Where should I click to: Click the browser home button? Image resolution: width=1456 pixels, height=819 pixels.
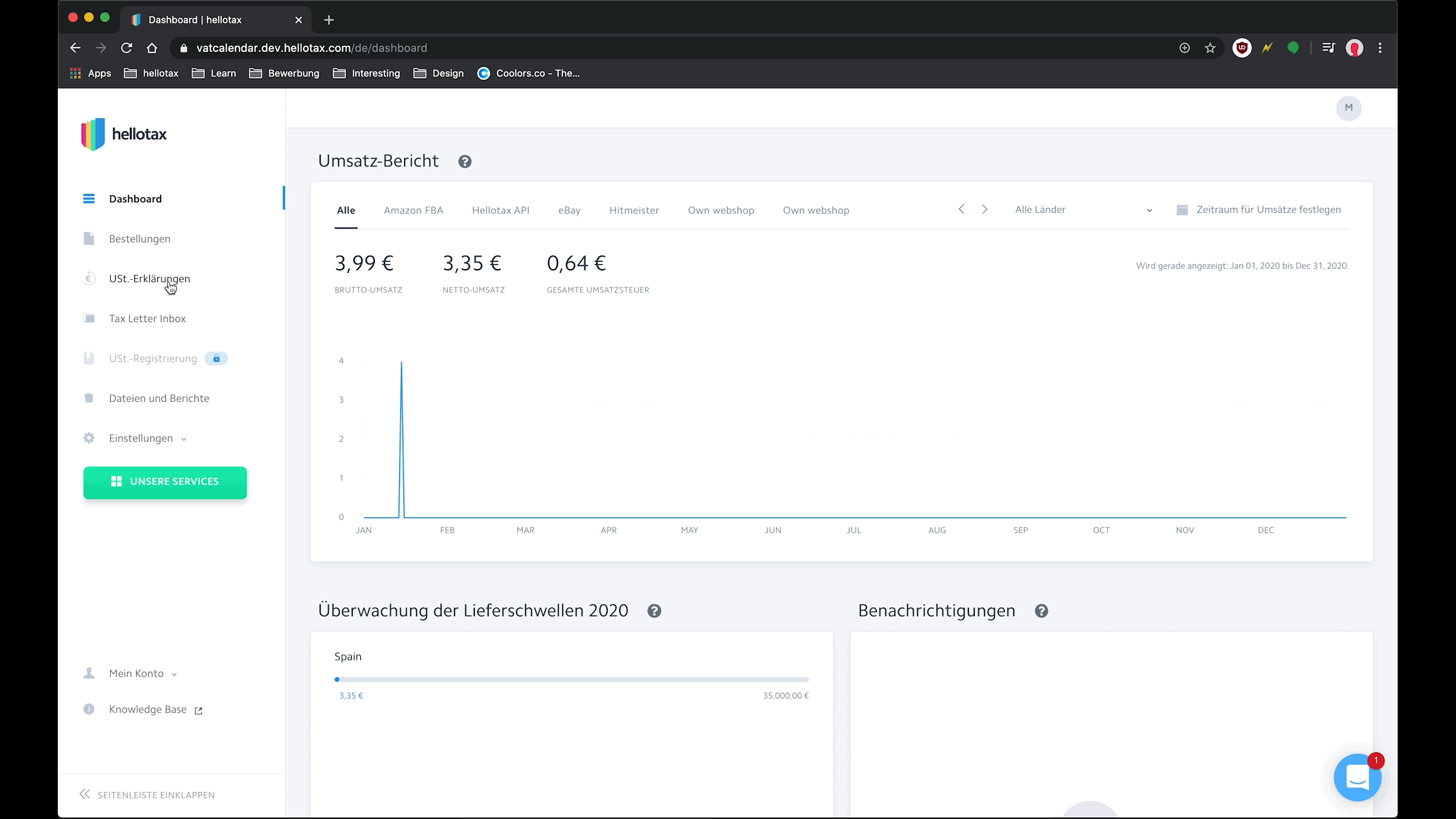click(x=151, y=48)
